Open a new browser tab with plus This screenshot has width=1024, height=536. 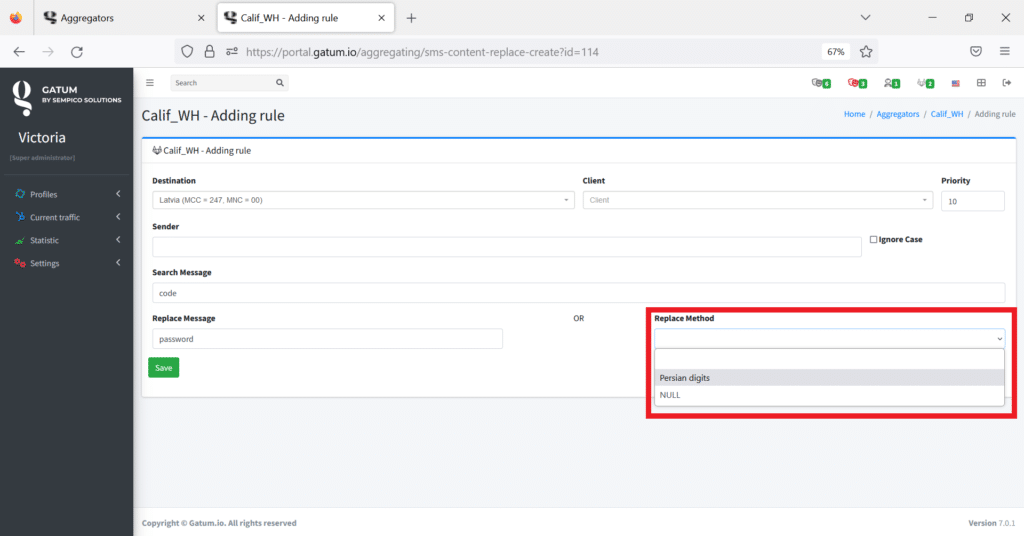coord(411,18)
